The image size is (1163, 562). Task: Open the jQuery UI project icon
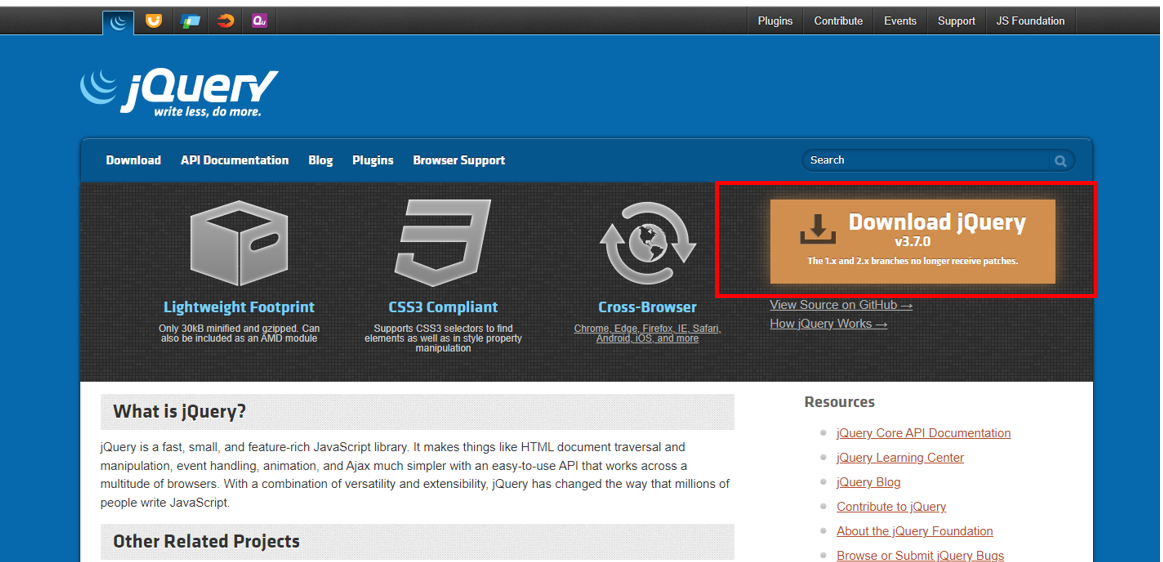(154, 21)
